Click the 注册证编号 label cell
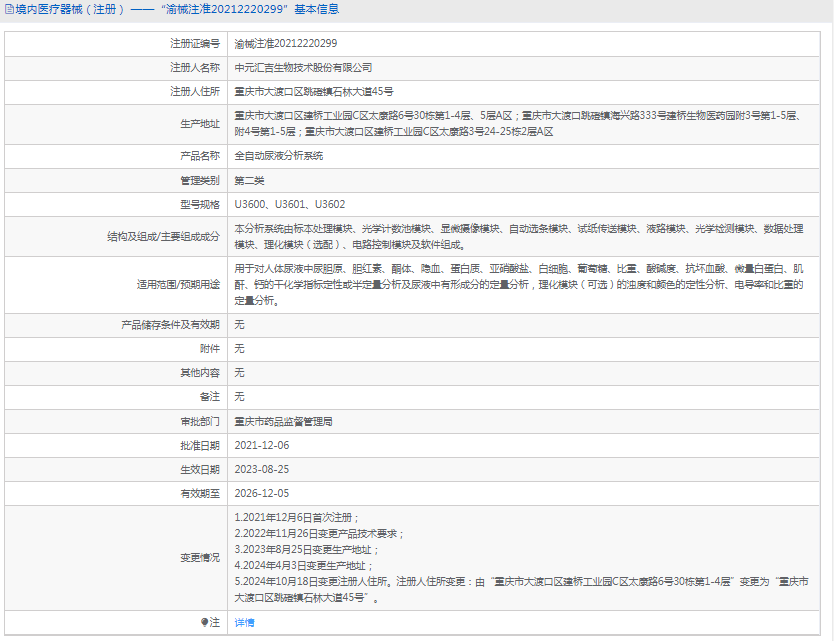This screenshot has height=641, width=834. 195,44
